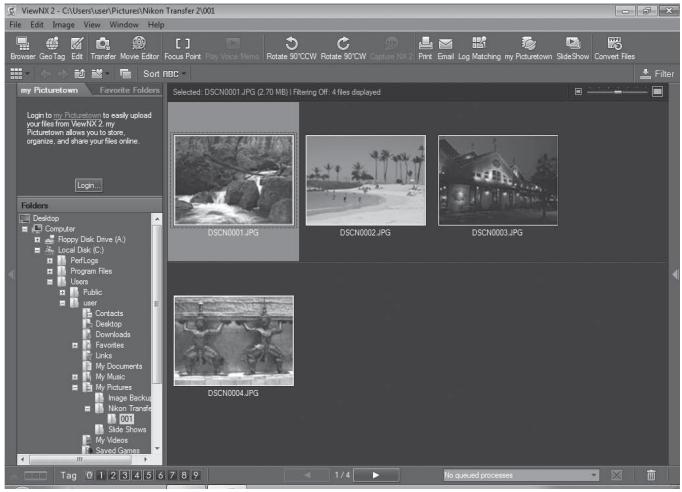Toggle tag number 5
This screenshot has height=492, width=682.
coord(148,475)
